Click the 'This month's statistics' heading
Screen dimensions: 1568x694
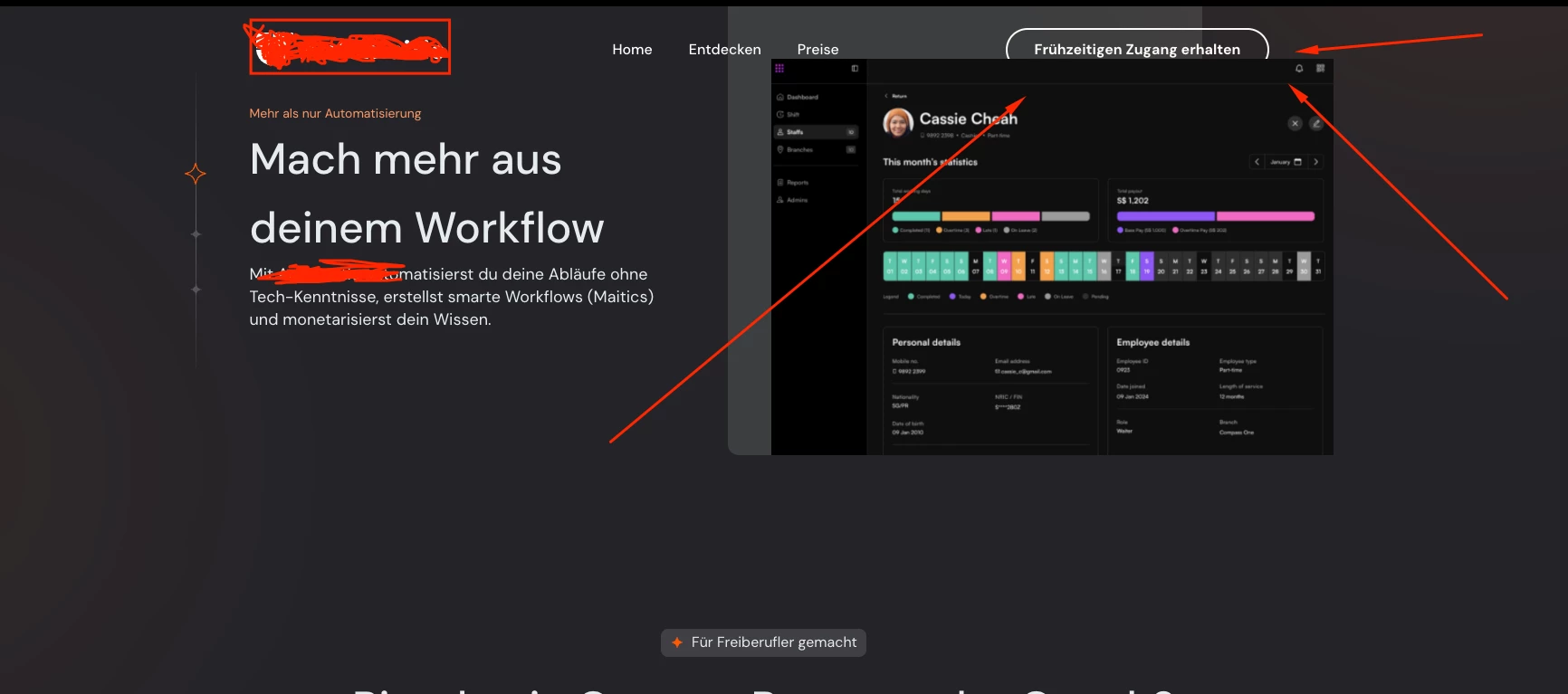click(x=930, y=162)
